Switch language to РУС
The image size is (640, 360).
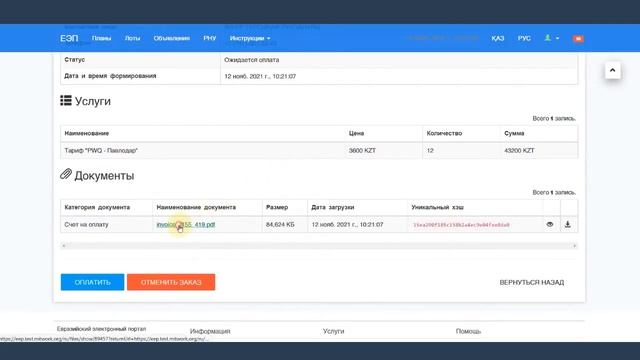pos(524,38)
